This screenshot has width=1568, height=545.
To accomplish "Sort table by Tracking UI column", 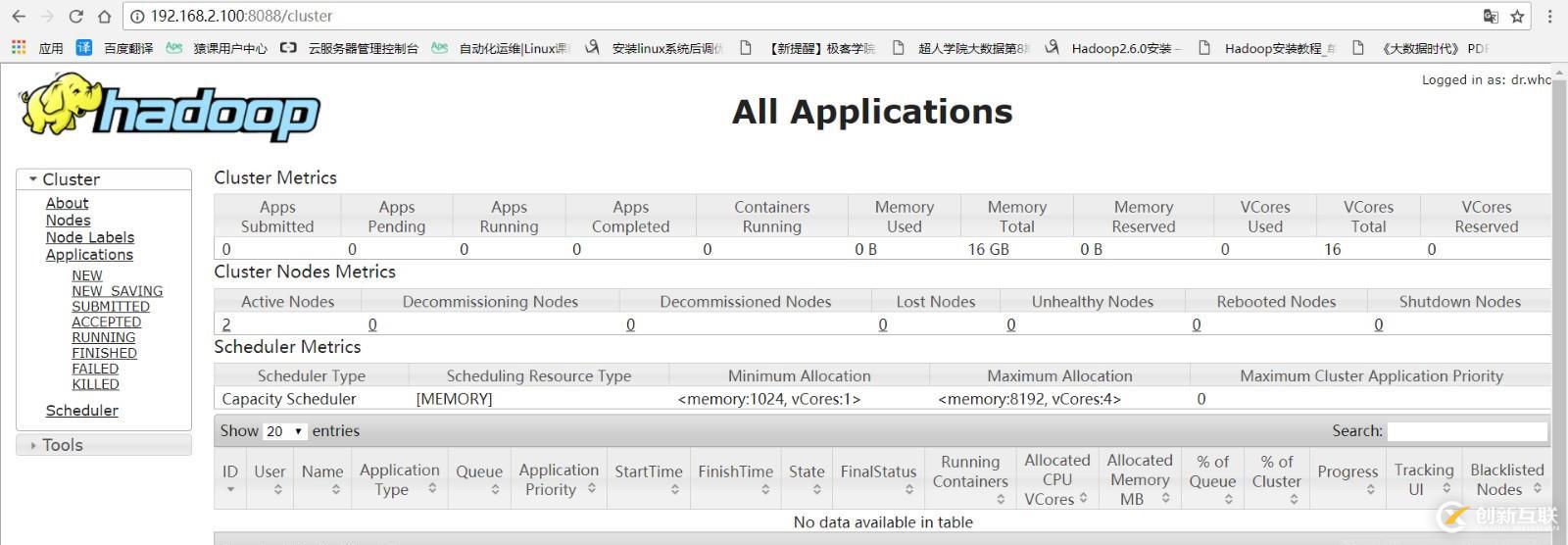I will [1424, 479].
